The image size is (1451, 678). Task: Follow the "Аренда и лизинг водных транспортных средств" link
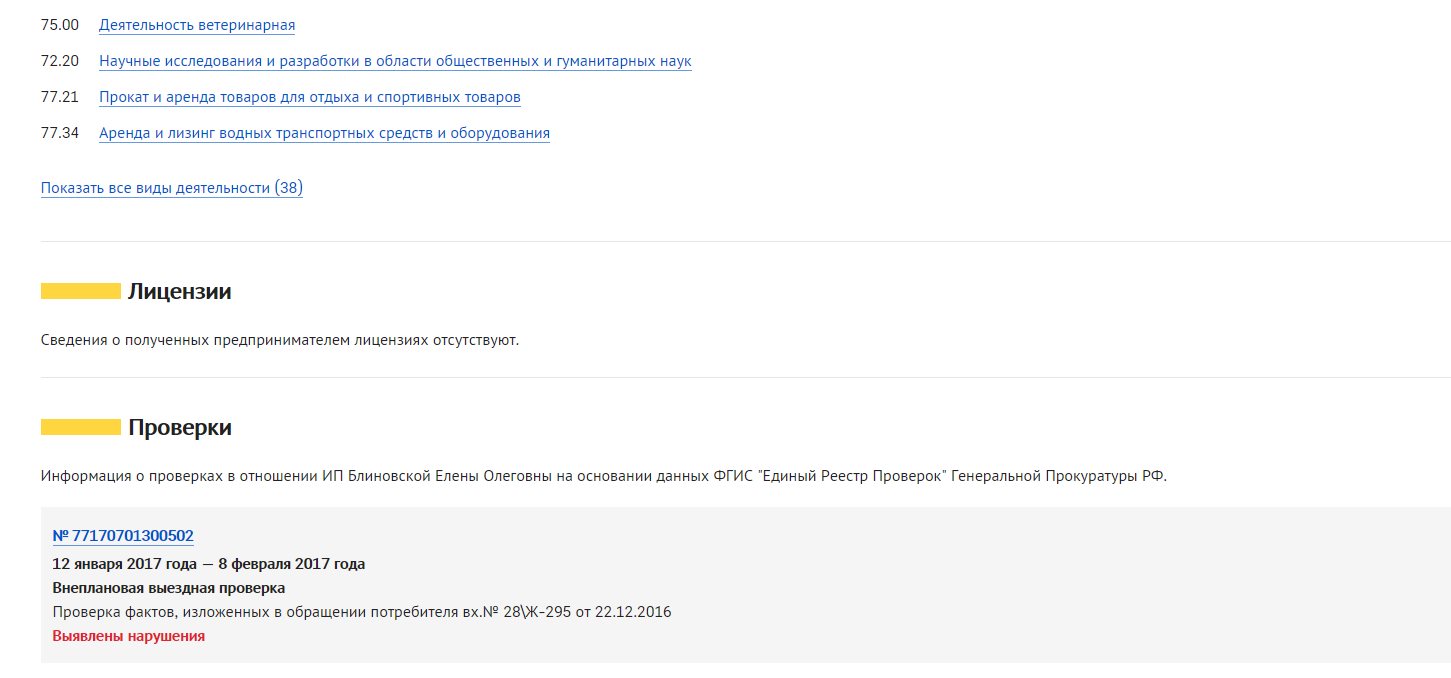(x=324, y=133)
